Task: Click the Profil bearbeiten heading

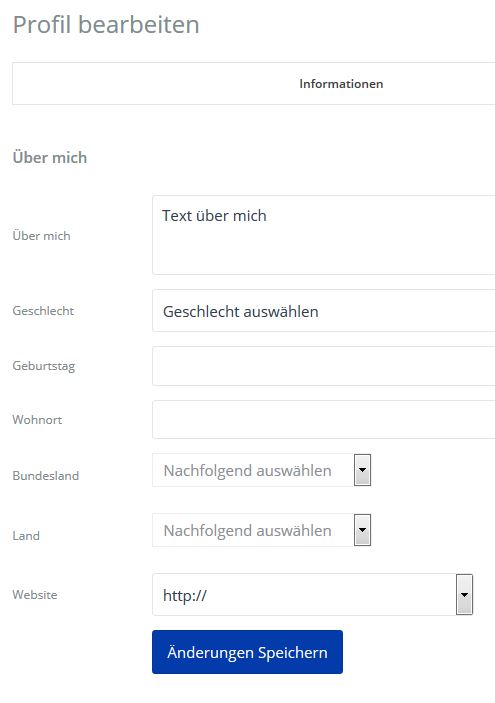Action: click(x=106, y=25)
